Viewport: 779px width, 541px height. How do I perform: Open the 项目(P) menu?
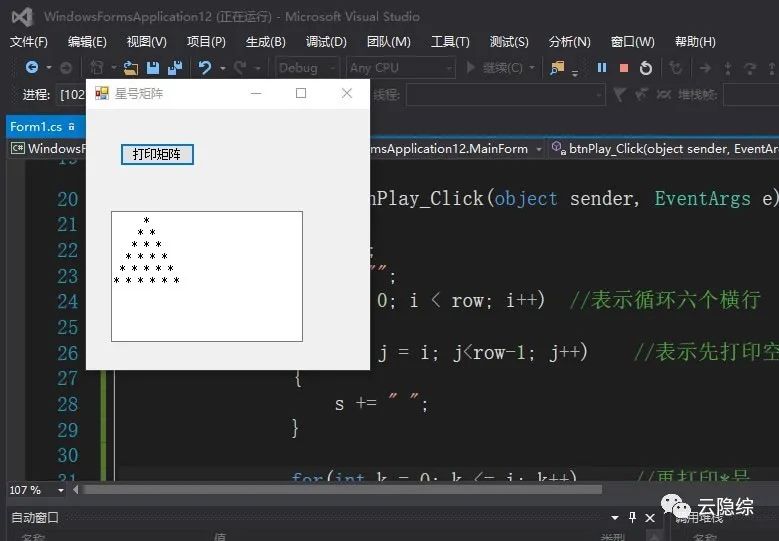click(206, 42)
